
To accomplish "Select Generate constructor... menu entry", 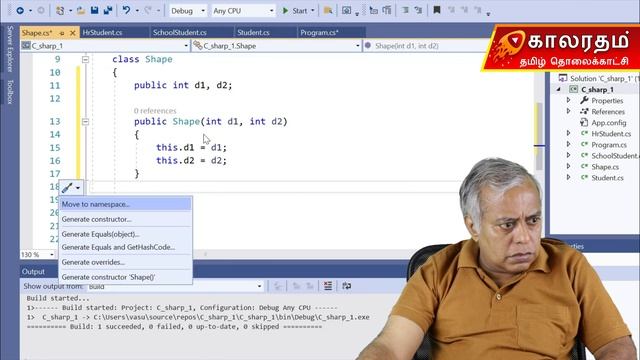I will tap(125, 219).
